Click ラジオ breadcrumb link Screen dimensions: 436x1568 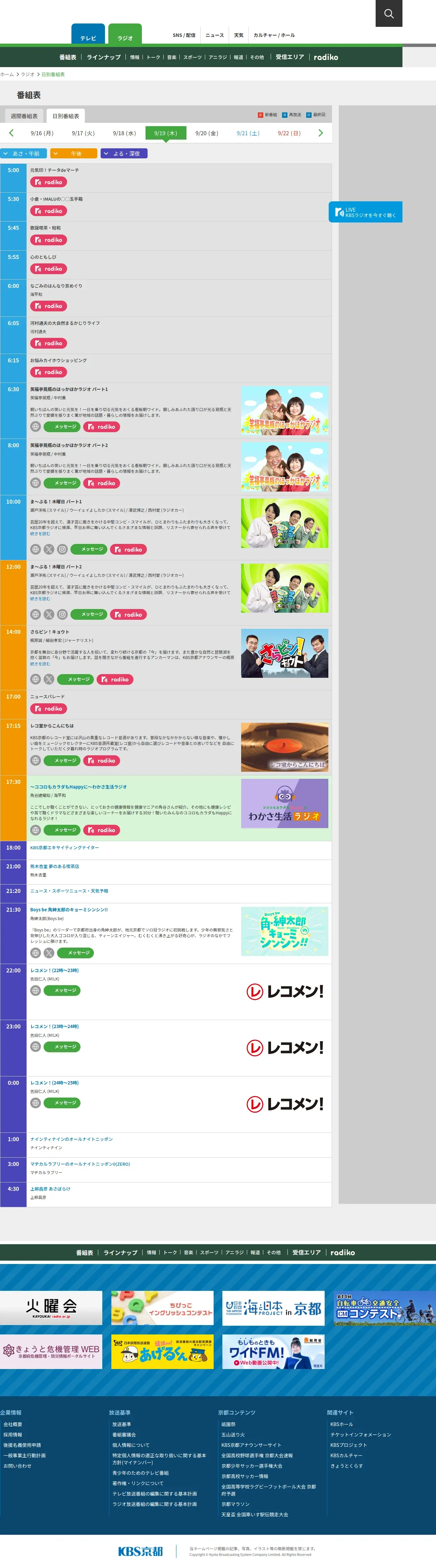click(28, 74)
